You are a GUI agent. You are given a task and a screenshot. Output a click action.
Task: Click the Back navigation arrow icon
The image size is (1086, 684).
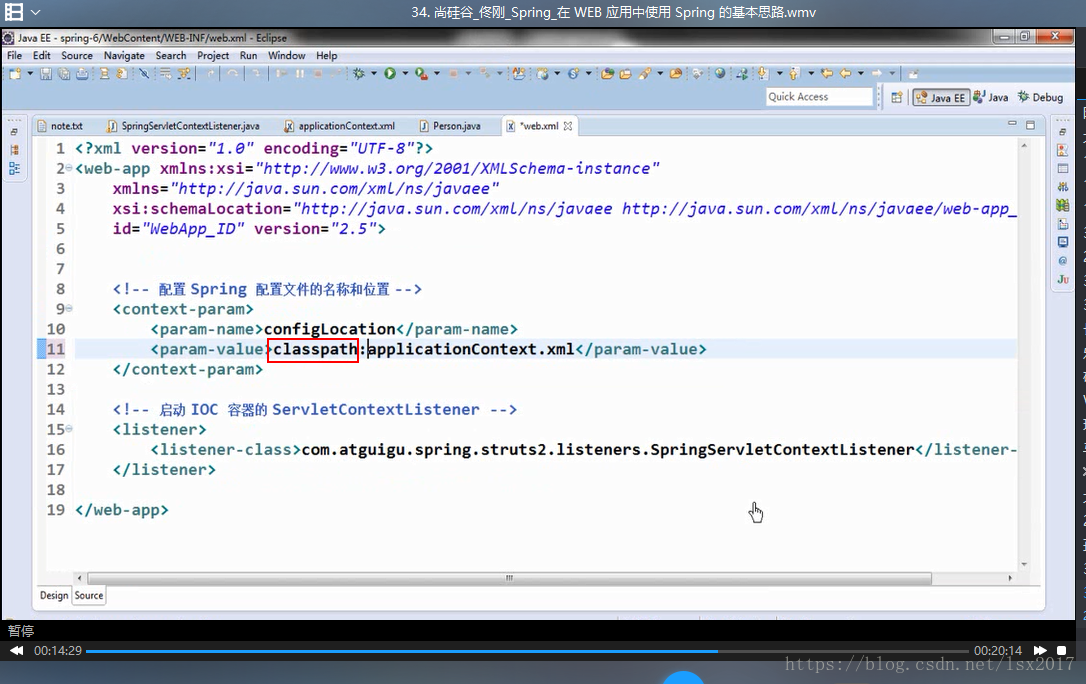coord(846,73)
